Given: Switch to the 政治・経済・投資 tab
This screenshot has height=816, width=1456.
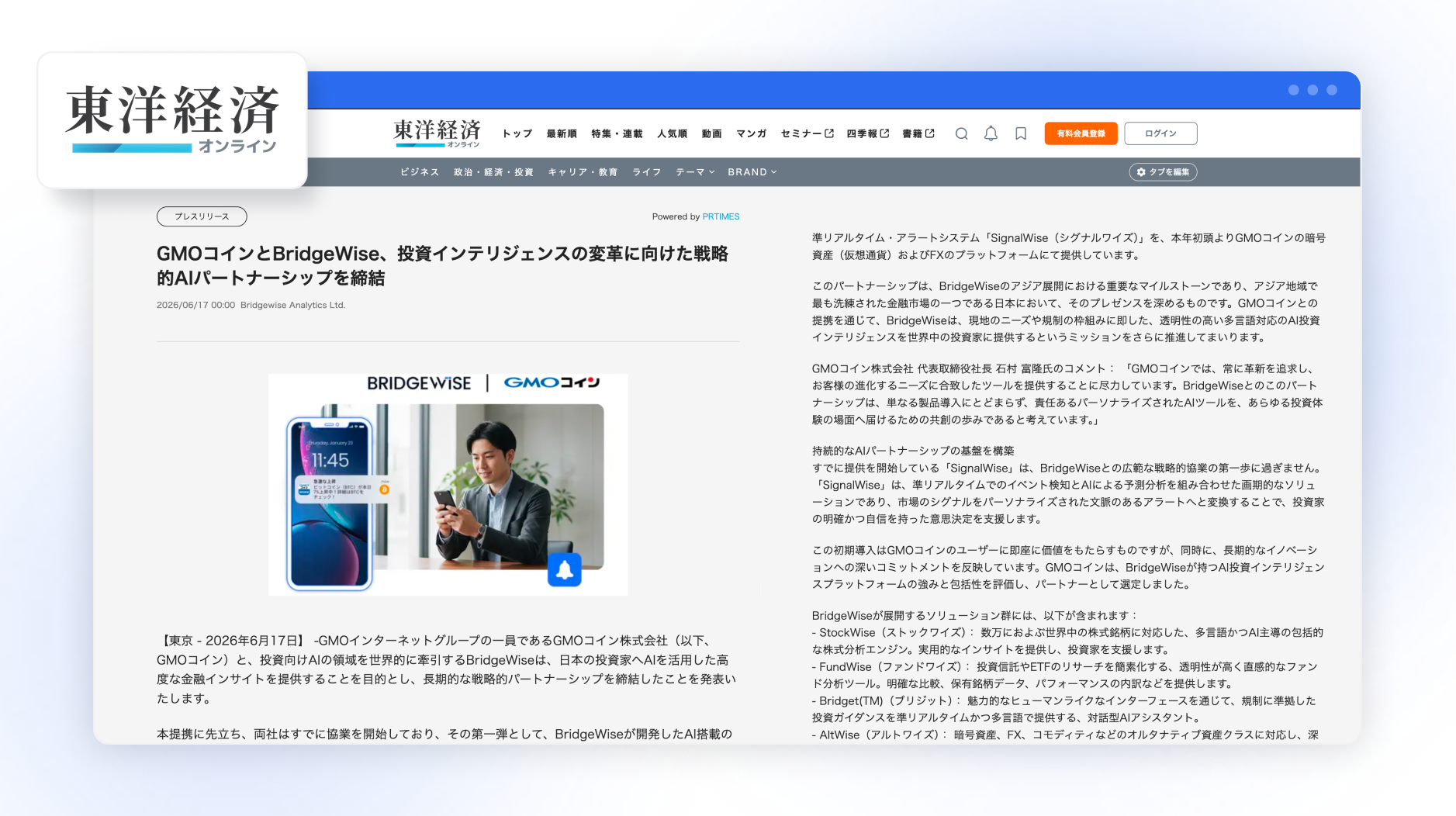Looking at the screenshot, I should 493,172.
